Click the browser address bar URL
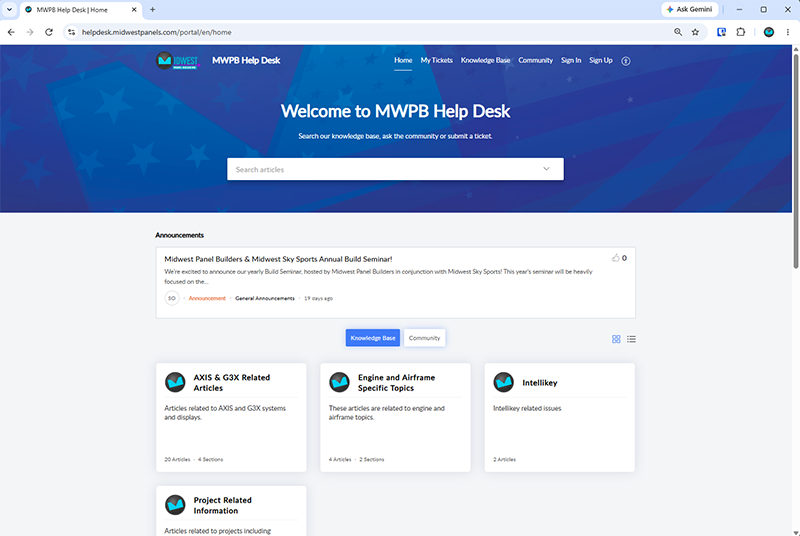800x536 pixels. tap(157, 32)
